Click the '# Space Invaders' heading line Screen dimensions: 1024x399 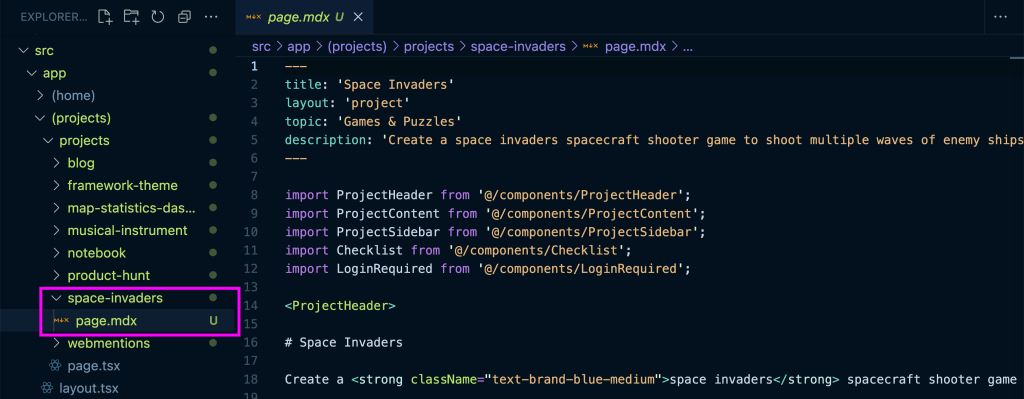pos(344,342)
